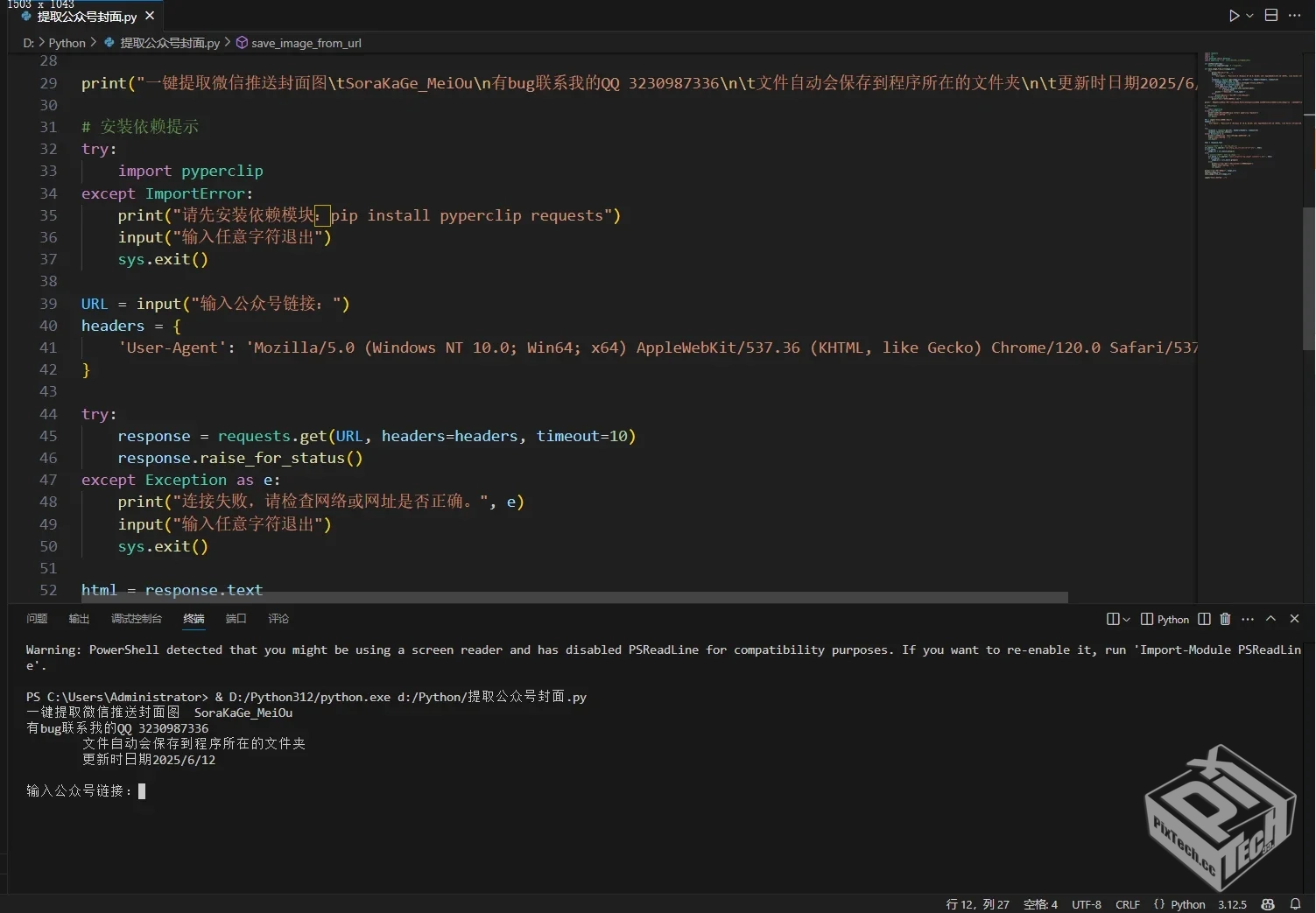1316x913 pixels.
Task: Click the Copilot icon in status bar
Action: click(x=1268, y=904)
